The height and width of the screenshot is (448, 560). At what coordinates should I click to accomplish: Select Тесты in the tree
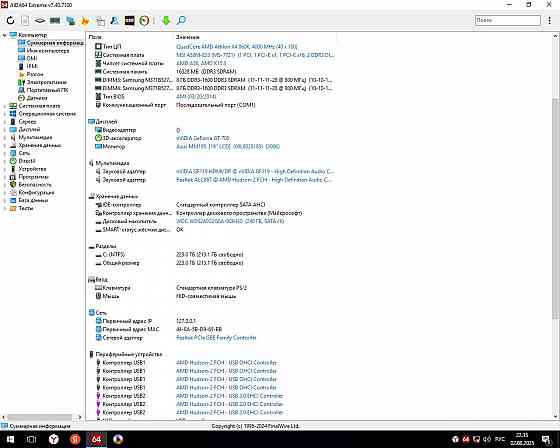pos(26,208)
